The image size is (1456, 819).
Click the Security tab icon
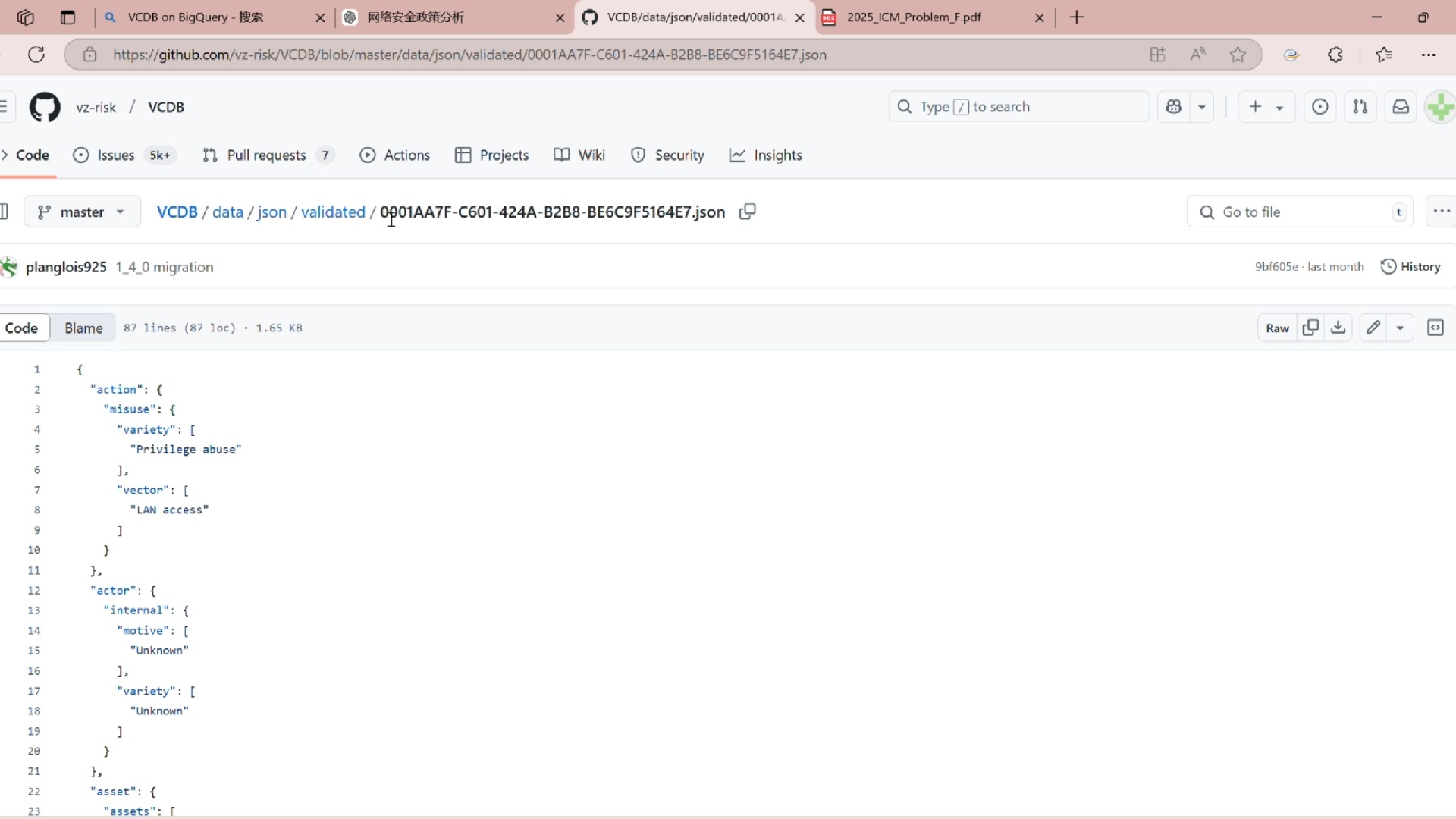(x=638, y=155)
